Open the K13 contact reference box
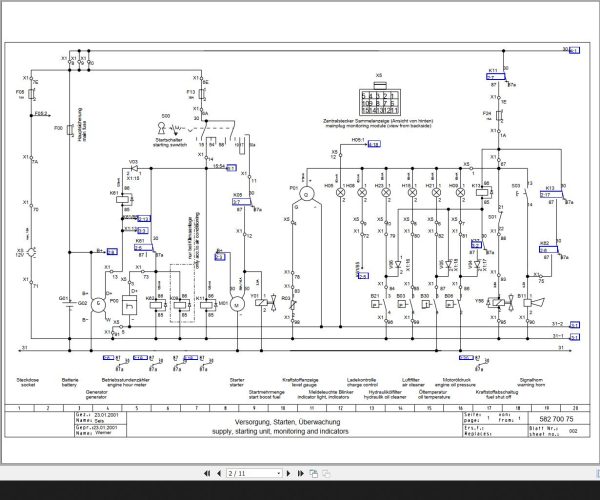 551,194
